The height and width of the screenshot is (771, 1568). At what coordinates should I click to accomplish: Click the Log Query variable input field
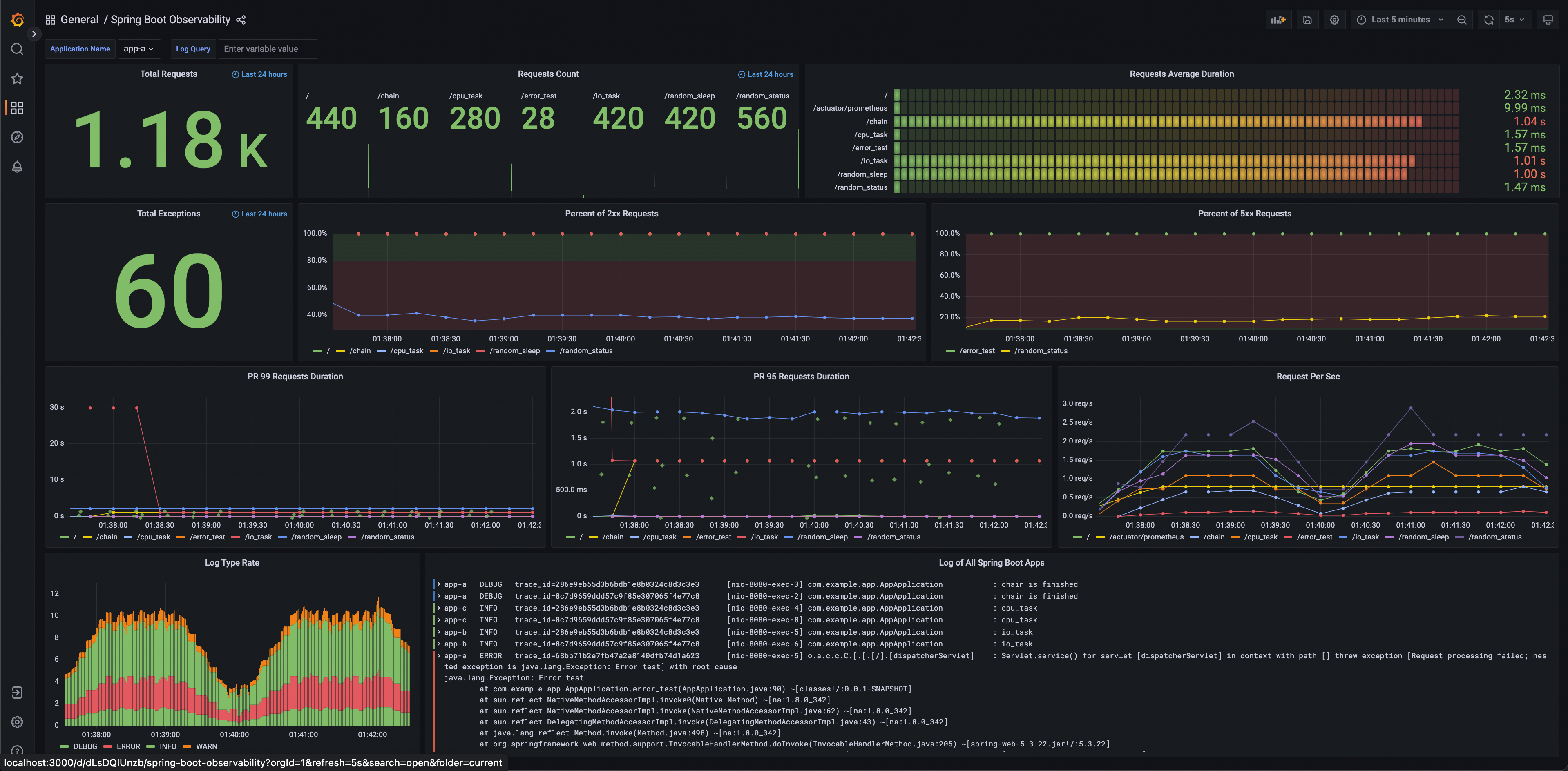268,49
